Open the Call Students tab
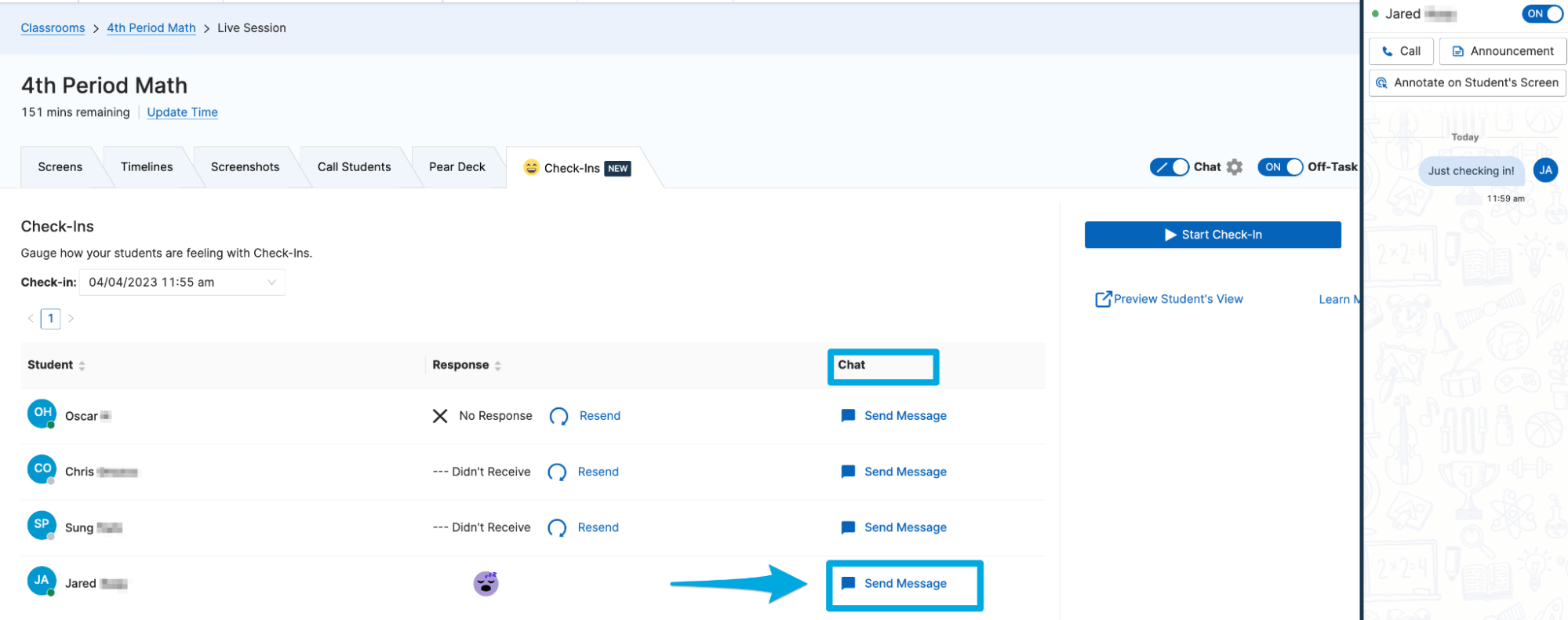The width and height of the screenshot is (1568, 620). [354, 167]
